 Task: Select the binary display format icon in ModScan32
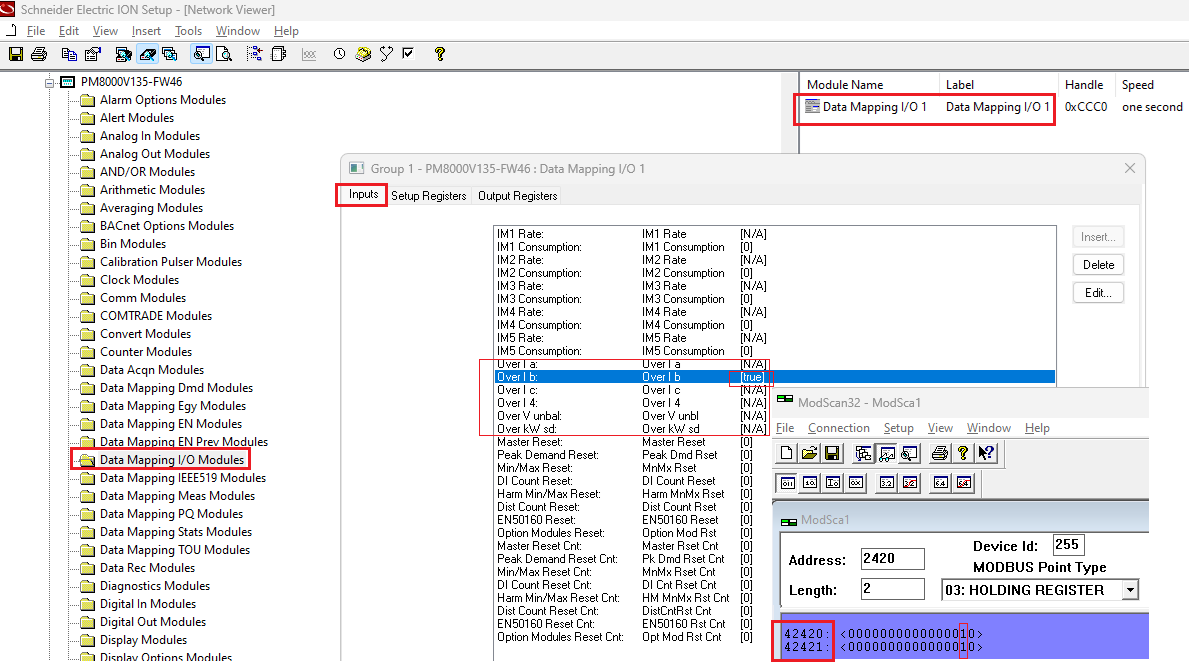(x=788, y=483)
